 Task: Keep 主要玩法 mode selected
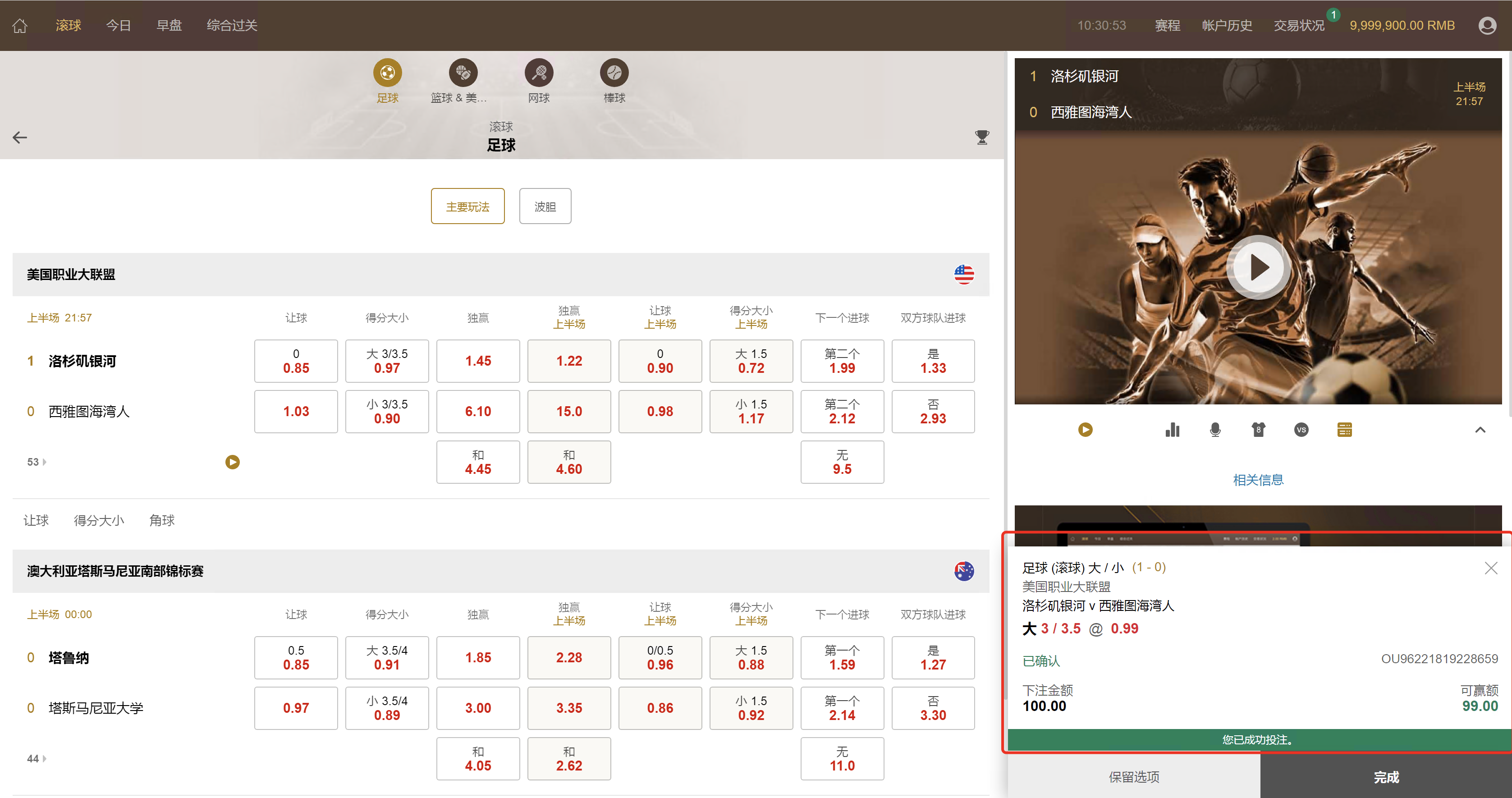click(467, 206)
